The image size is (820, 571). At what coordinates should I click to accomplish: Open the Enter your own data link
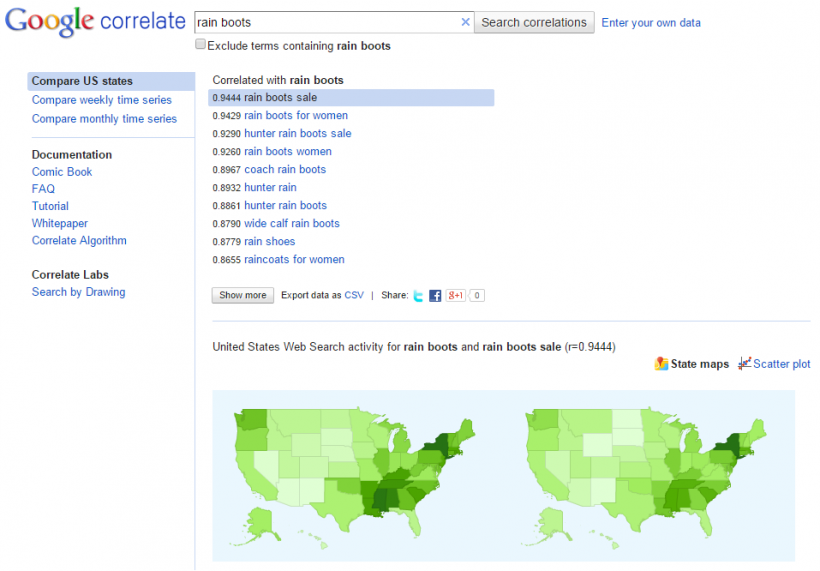point(651,22)
